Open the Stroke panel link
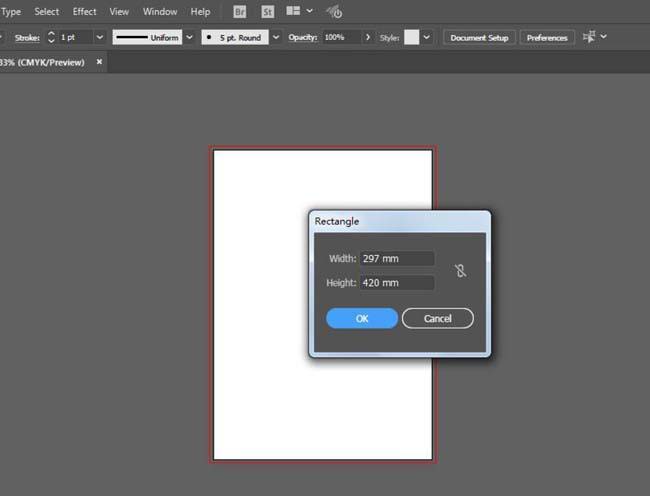 pyautogui.click(x=27, y=38)
